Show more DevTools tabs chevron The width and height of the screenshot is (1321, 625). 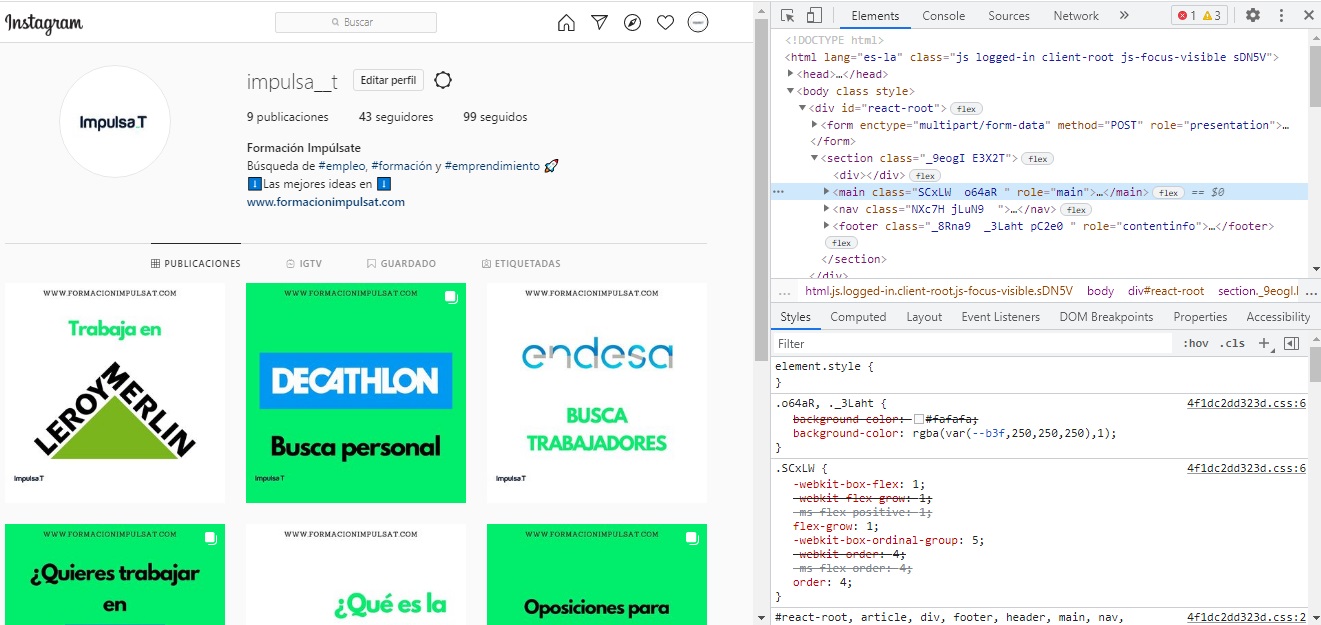(1124, 16)
